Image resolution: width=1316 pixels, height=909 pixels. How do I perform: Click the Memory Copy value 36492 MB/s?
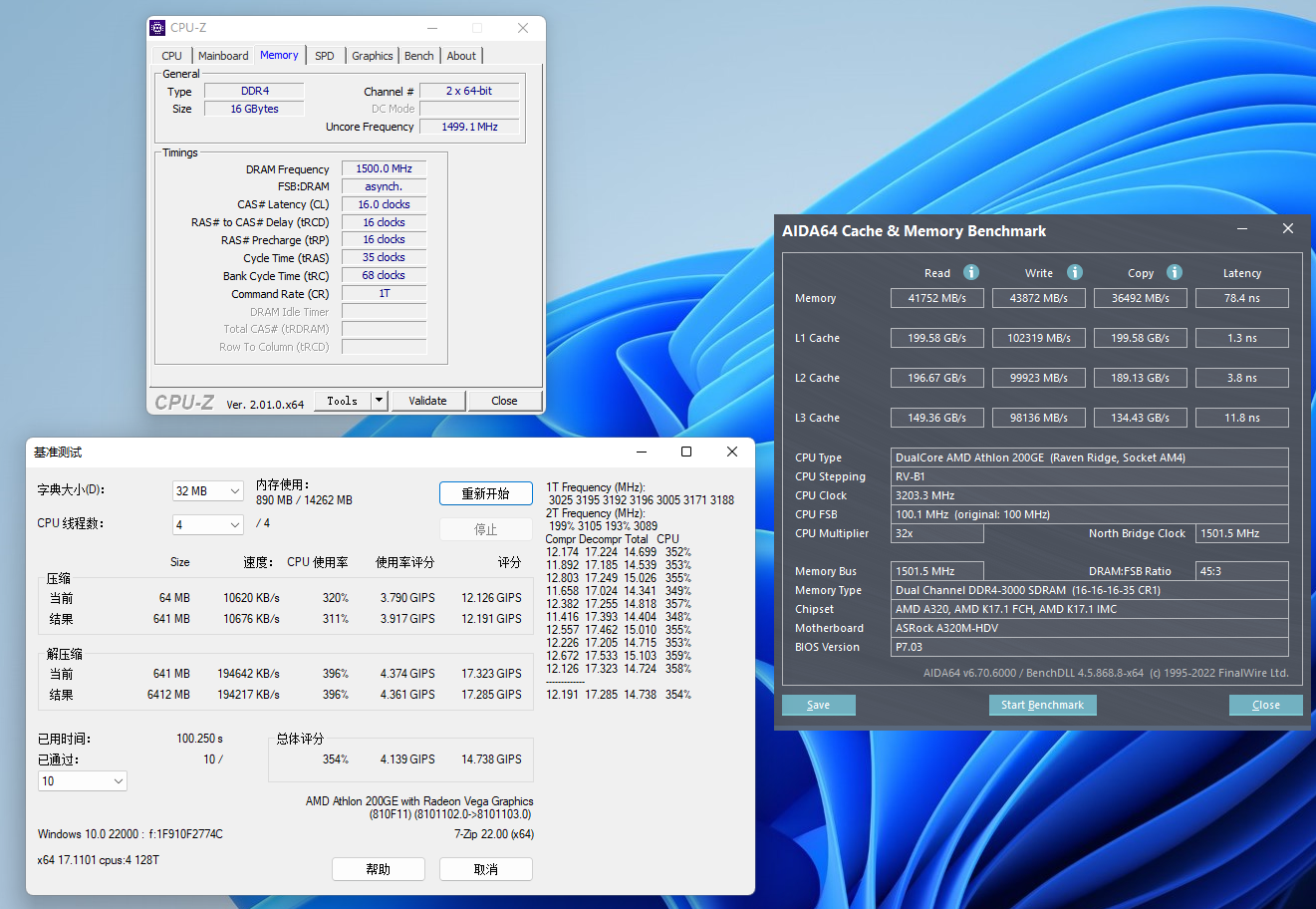[1141, 298]
